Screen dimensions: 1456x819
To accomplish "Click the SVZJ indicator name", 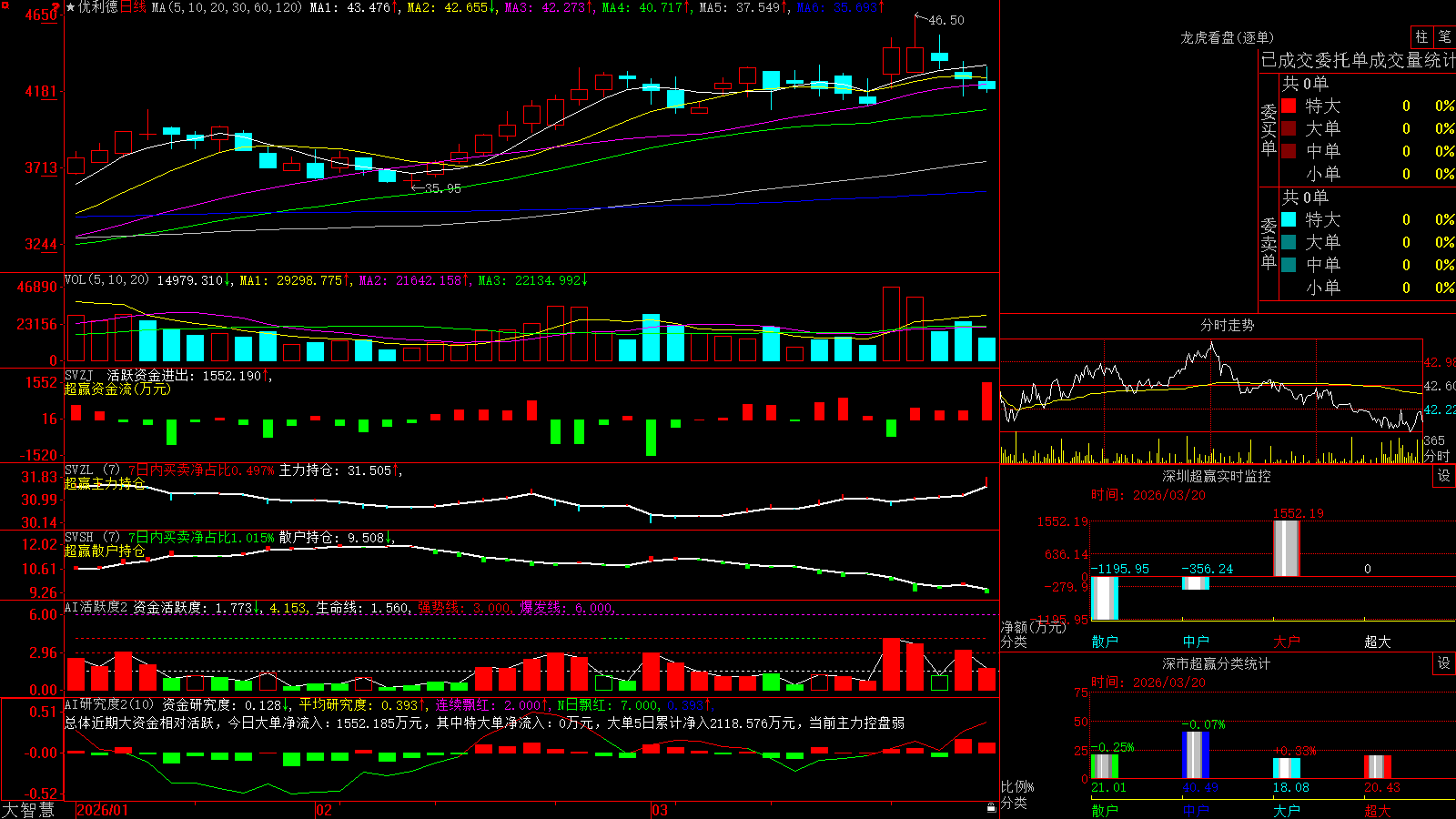I will click(x=79, y=375).
